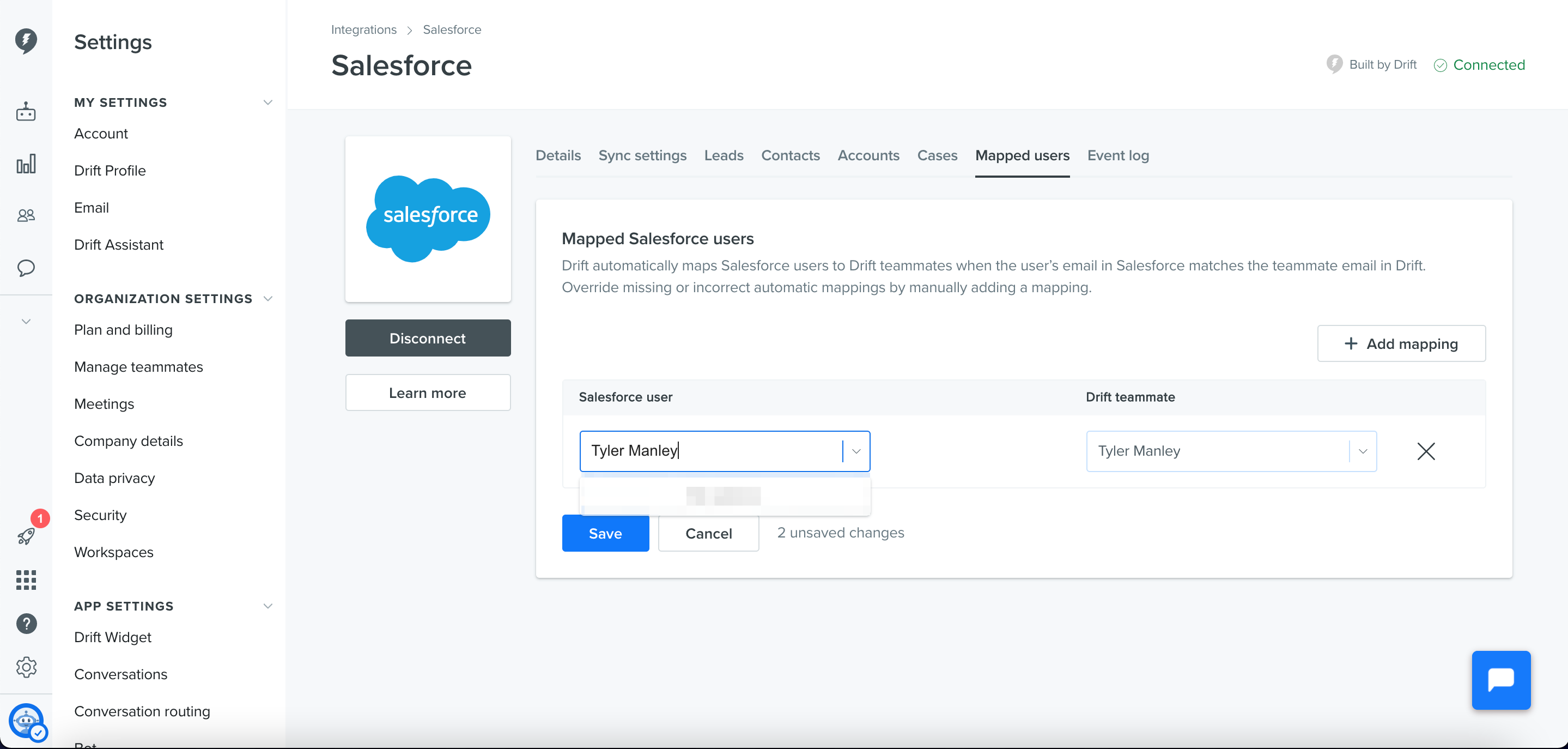Click the Cancel button
Image resolution: width=1568 pixels, height=749 pixels.
tap(708, 534)
